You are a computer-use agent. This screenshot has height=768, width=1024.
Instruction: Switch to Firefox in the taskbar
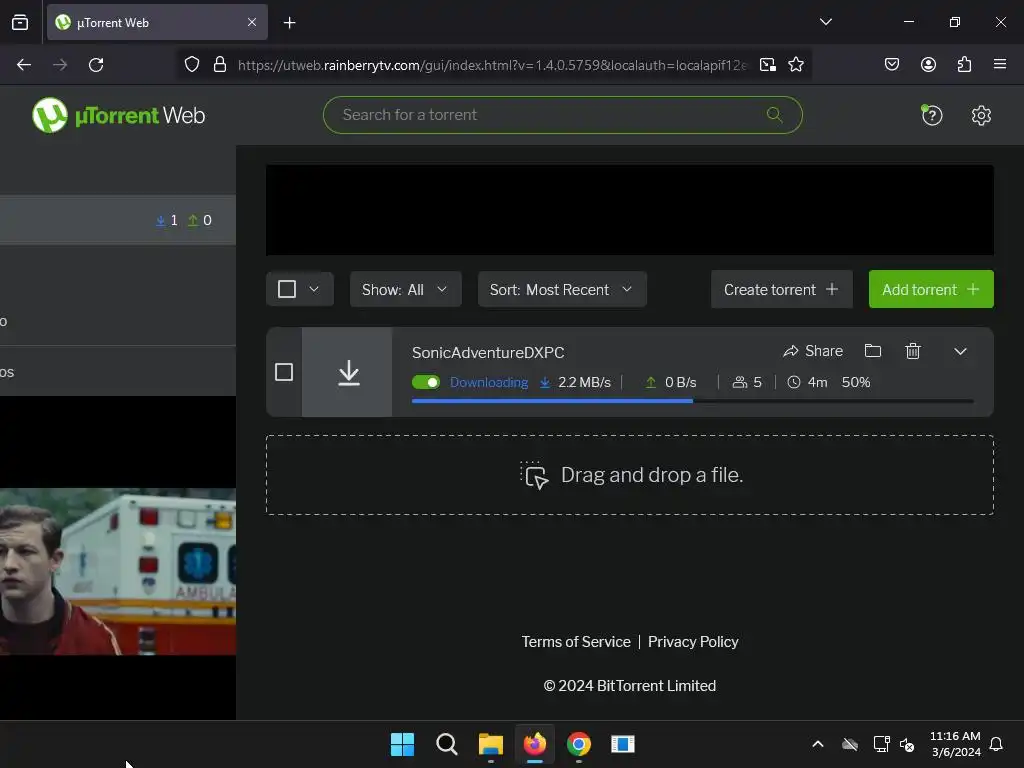[x=535, y=744]
